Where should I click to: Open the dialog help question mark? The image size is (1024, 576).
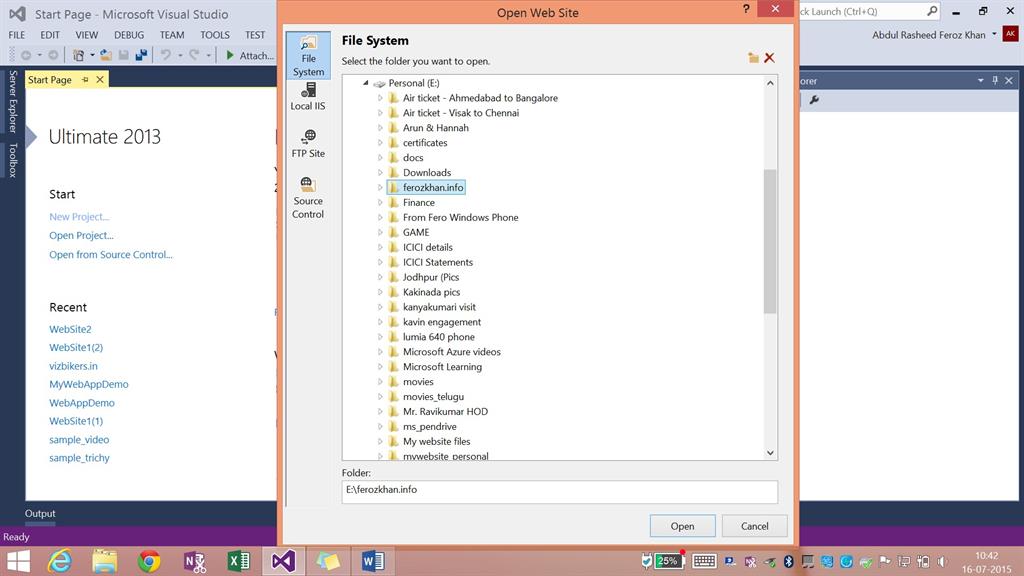[x=746, y=9]
